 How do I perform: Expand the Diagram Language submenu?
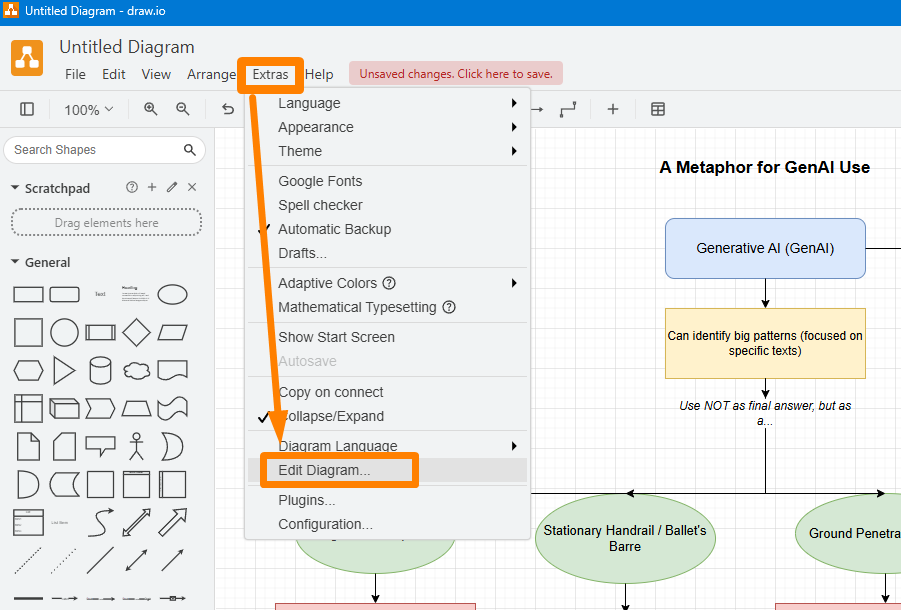387,446
